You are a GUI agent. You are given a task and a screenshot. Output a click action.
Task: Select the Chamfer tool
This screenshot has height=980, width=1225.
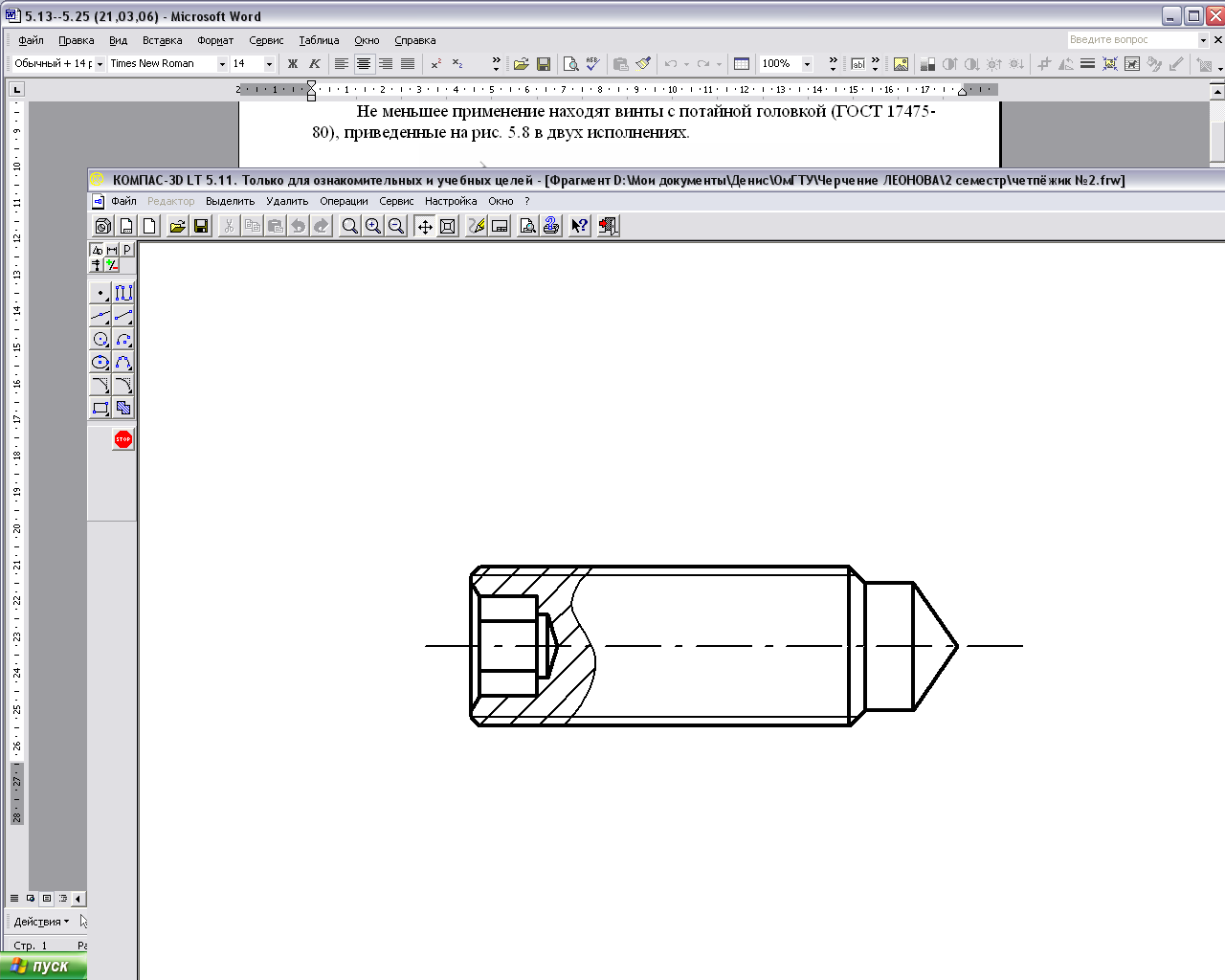click(x=100, y=385)
